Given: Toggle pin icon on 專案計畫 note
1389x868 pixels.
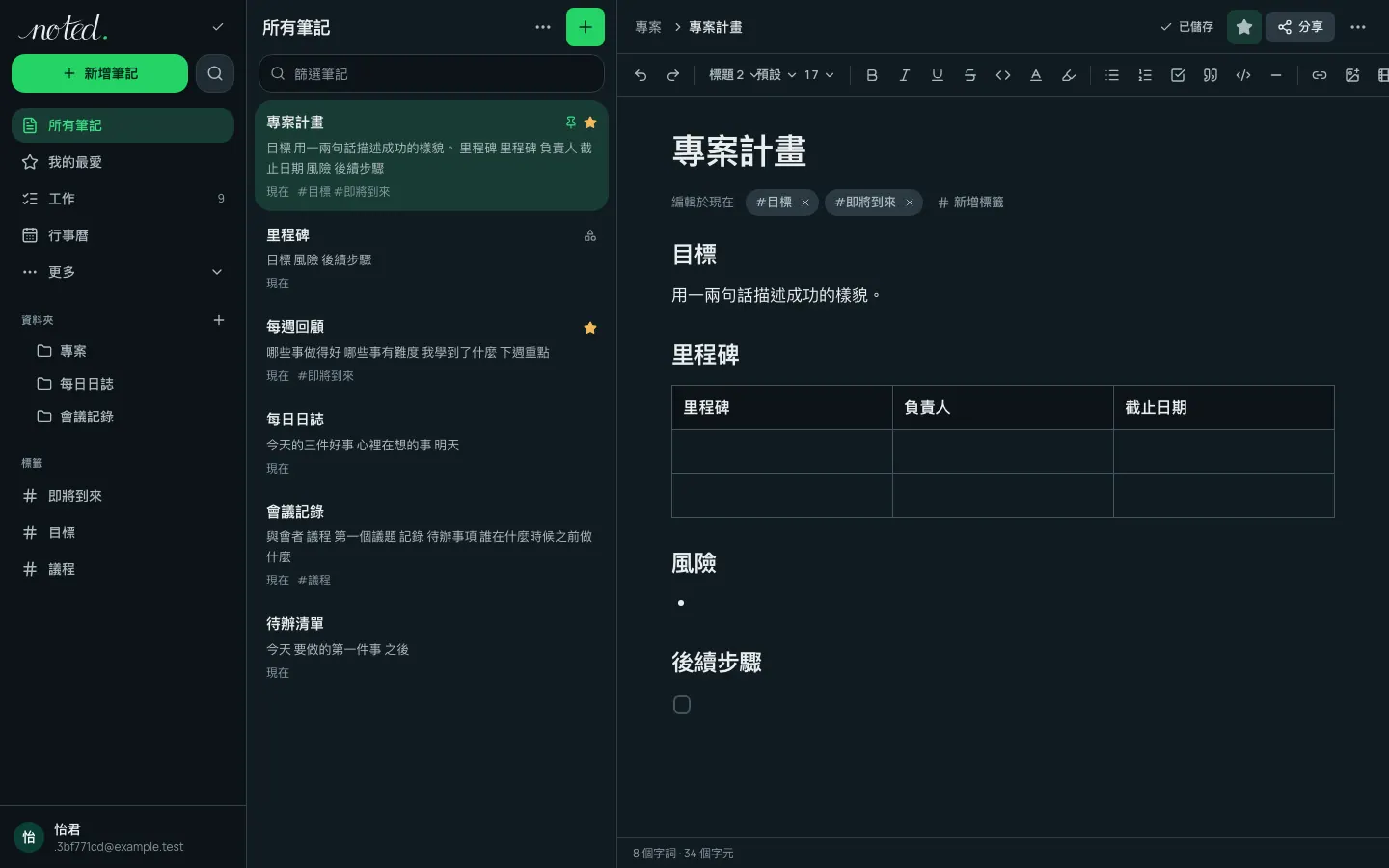Looking at the screenshot, I should 571,122.
